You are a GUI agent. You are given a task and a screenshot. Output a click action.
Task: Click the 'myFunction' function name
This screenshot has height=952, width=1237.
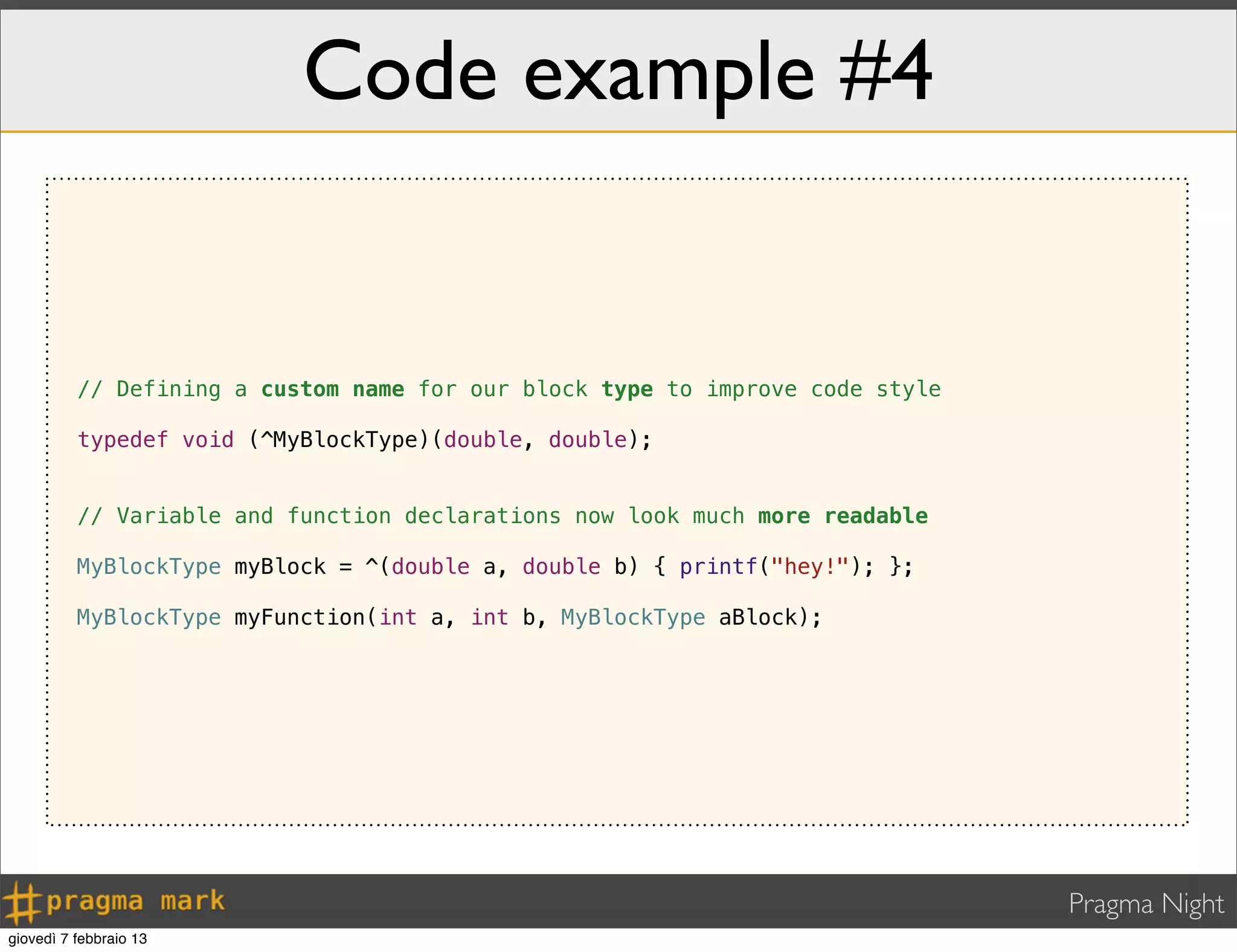pos(300,617)
